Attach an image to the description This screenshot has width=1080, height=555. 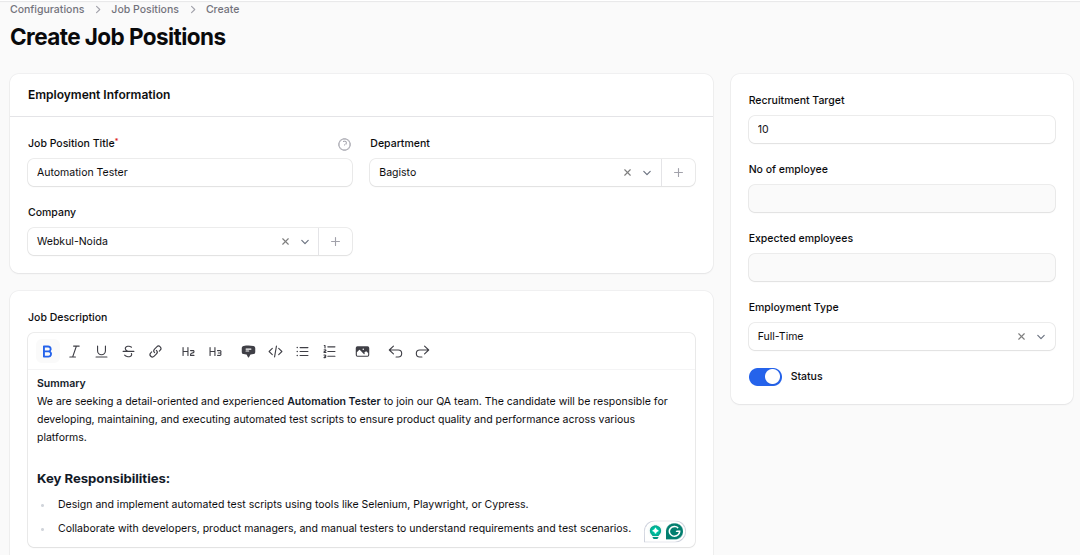point(362,352)
